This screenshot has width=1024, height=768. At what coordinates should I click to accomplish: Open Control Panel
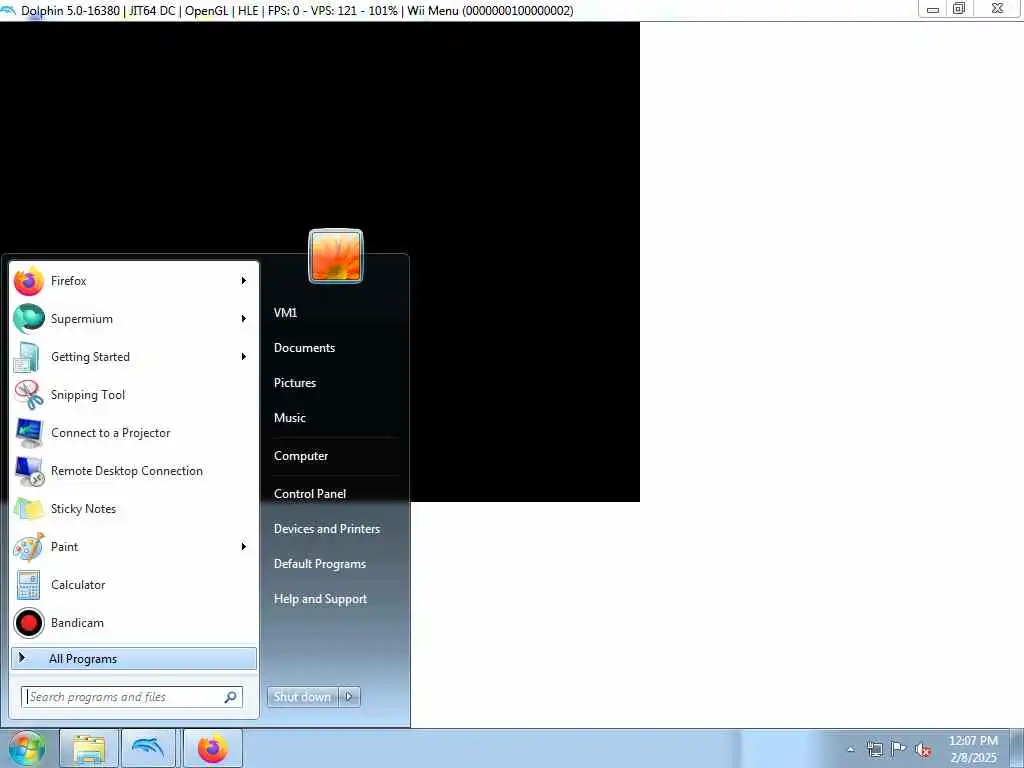(x=310, y=494)
